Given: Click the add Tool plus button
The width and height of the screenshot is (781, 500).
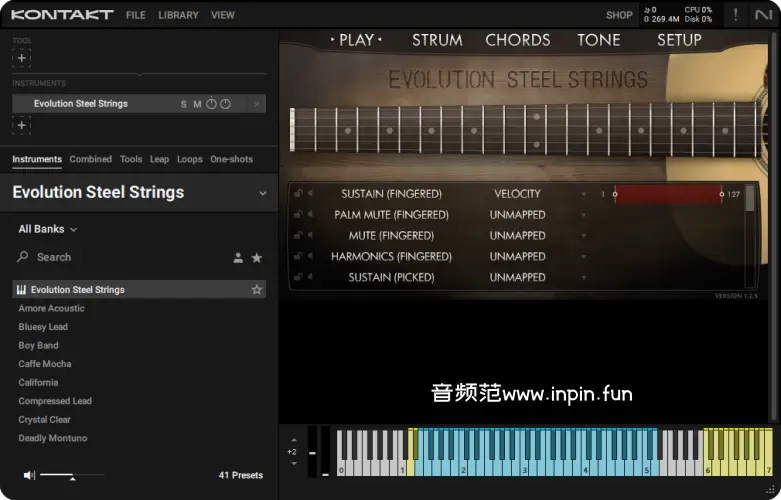Looking at the screenshot, I should click(x=22, y=59).
